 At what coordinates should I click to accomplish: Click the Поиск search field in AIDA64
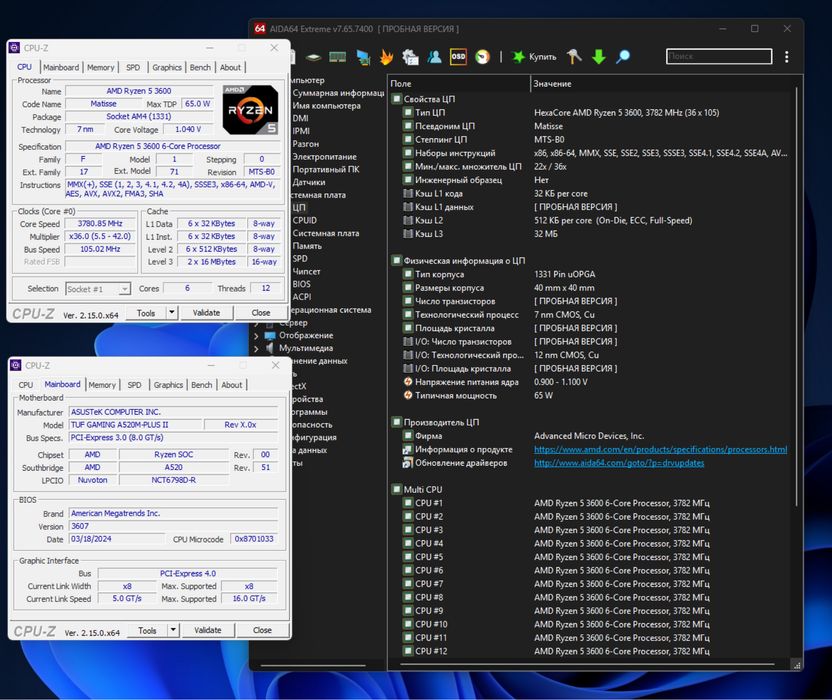tap(719, 56)
